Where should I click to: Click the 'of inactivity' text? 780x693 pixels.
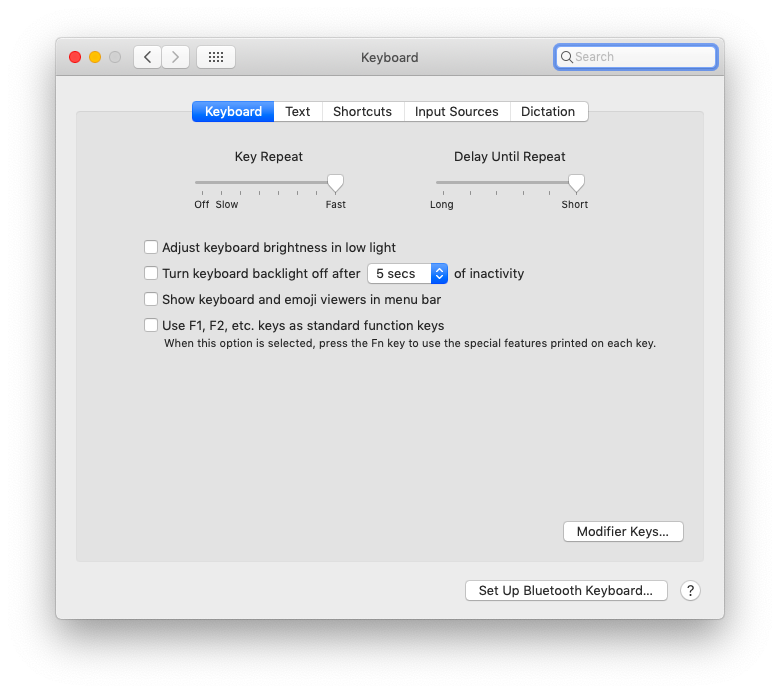tap(489, 274)
